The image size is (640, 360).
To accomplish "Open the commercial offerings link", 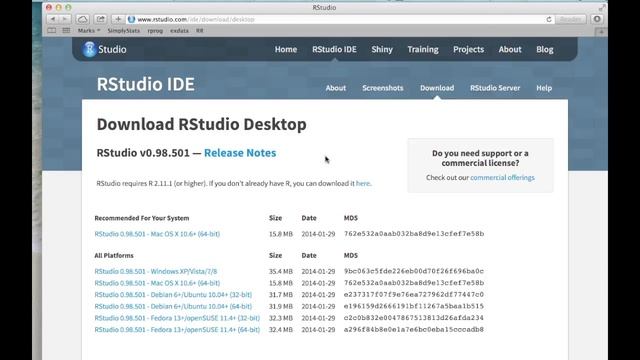I will (502, 178).
